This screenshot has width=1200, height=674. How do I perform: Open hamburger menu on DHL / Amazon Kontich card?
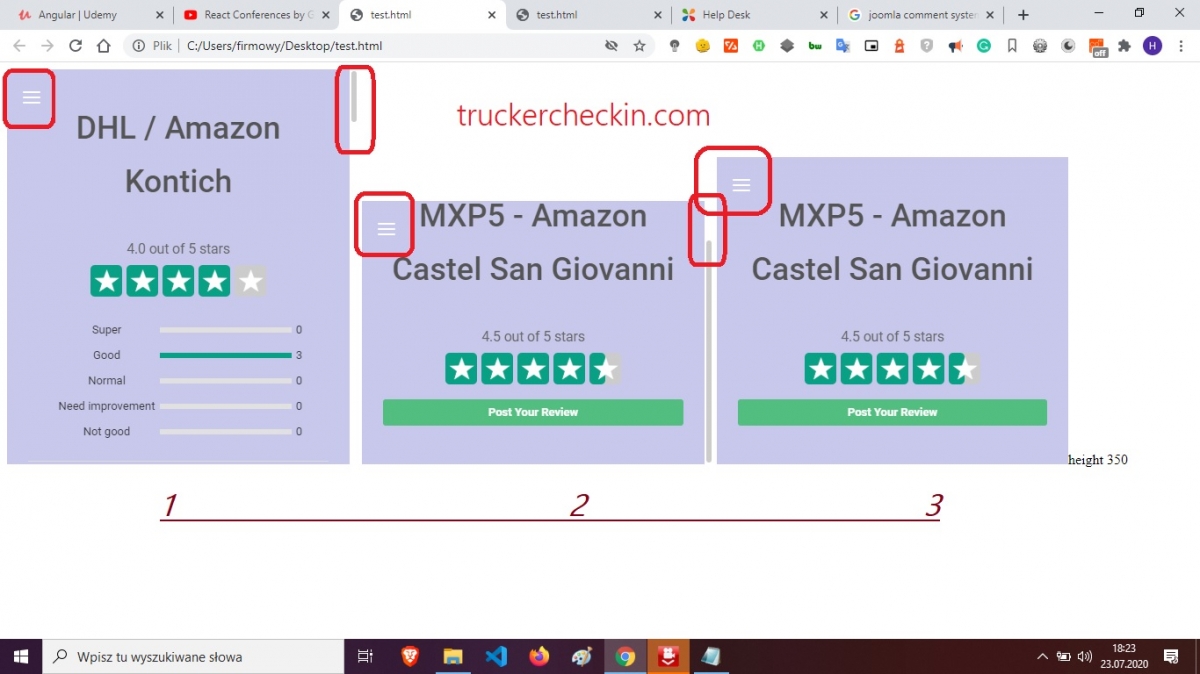point(31,97)
